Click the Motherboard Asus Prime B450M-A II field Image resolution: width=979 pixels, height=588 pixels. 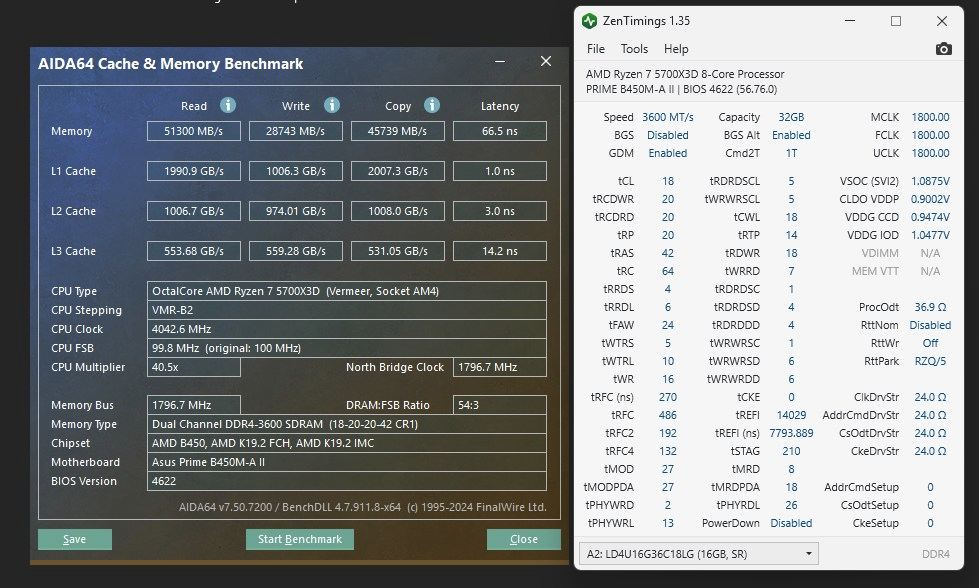coord(347,462)
